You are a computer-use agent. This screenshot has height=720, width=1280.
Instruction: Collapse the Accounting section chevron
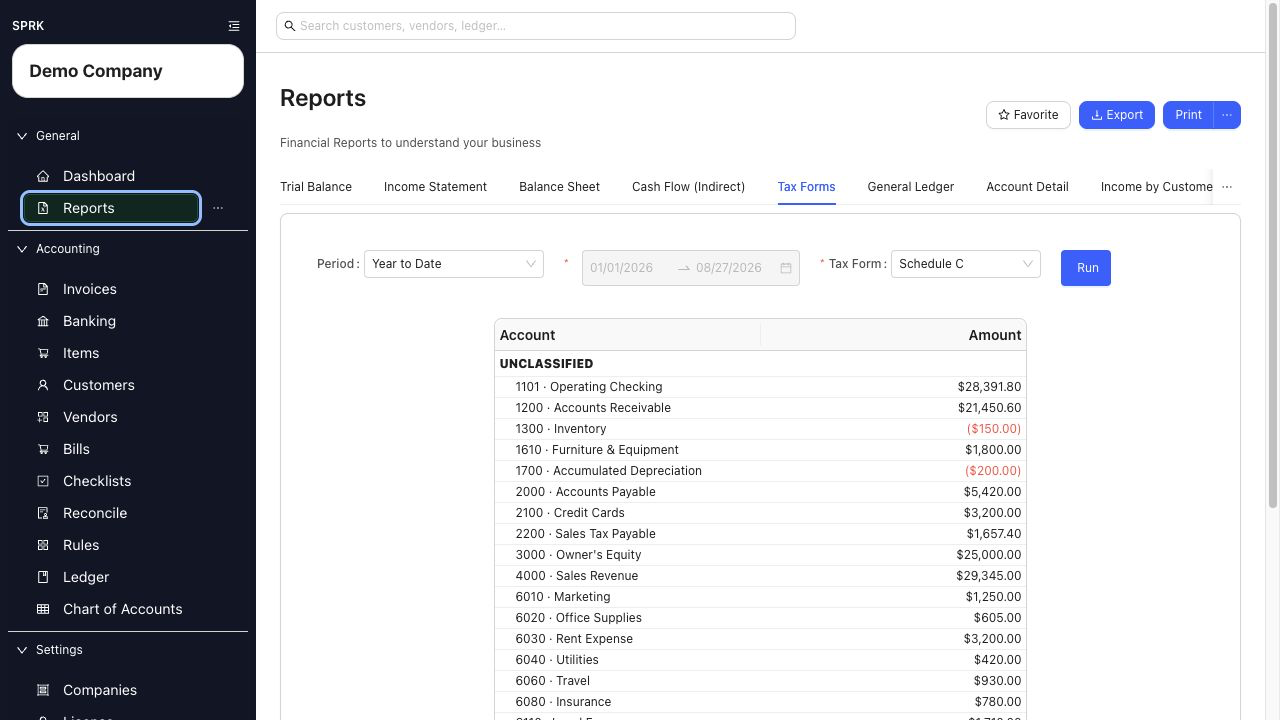(22, 249)
